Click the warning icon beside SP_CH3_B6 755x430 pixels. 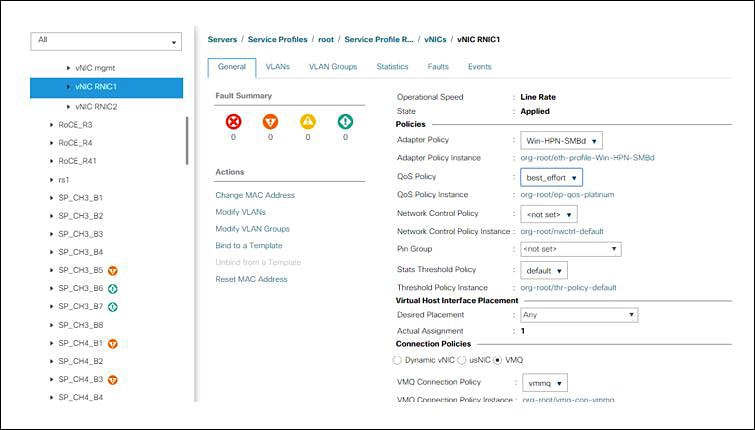(x=113, y=289)
